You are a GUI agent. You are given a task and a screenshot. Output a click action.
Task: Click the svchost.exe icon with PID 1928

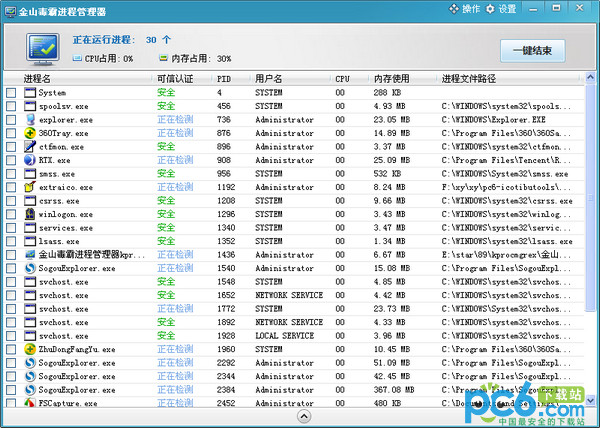pyautogui.click(x=30, y=336)
